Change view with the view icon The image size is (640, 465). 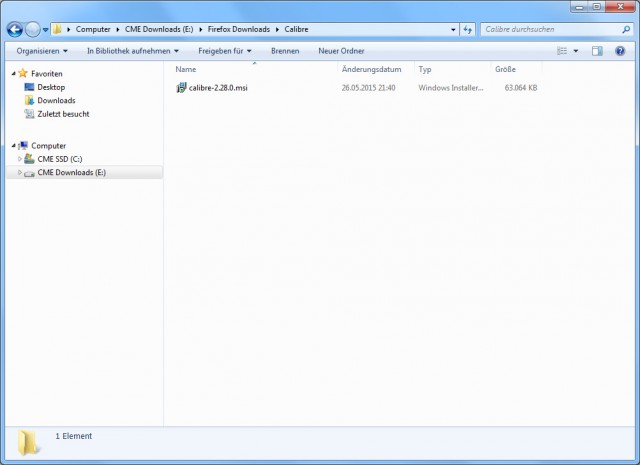pos(562,51)
